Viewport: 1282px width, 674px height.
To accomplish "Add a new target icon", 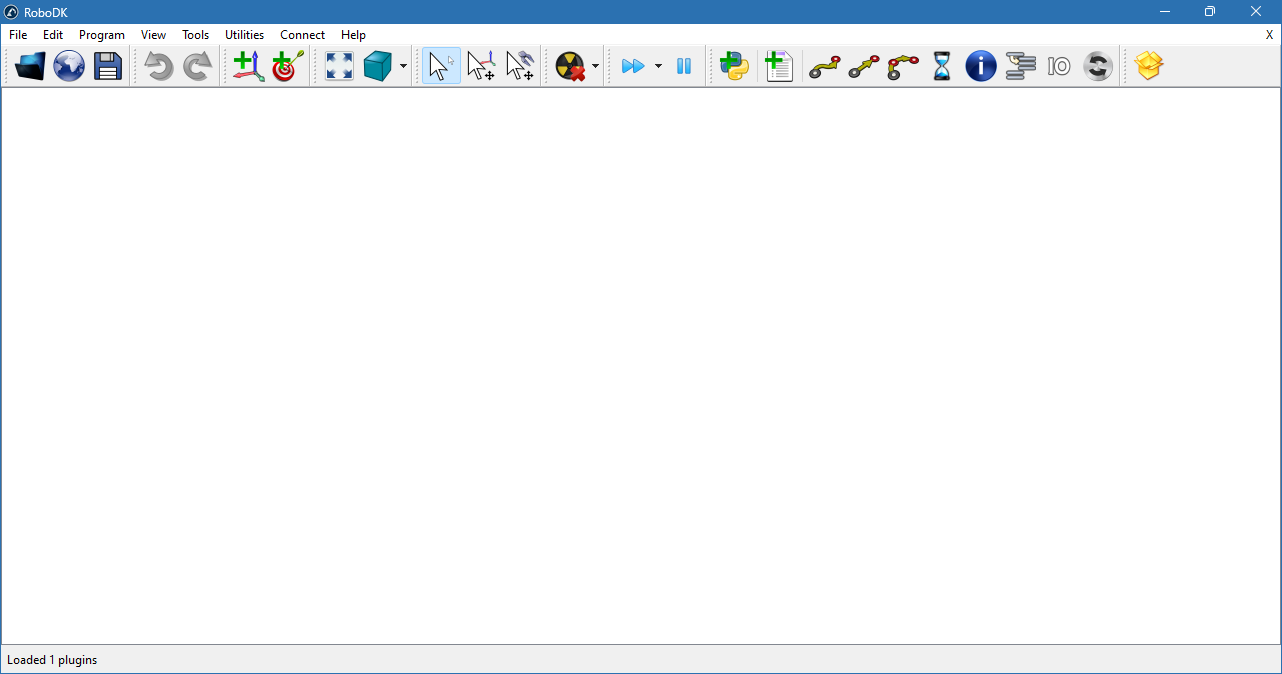I will tap(287, 67).
